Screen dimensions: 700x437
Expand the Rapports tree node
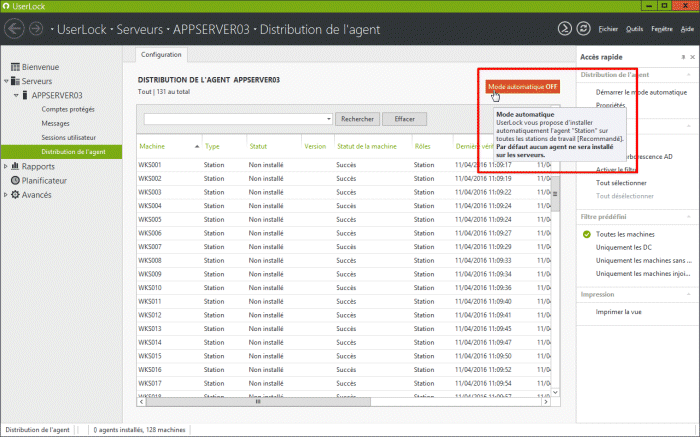[x=6, y=166]
